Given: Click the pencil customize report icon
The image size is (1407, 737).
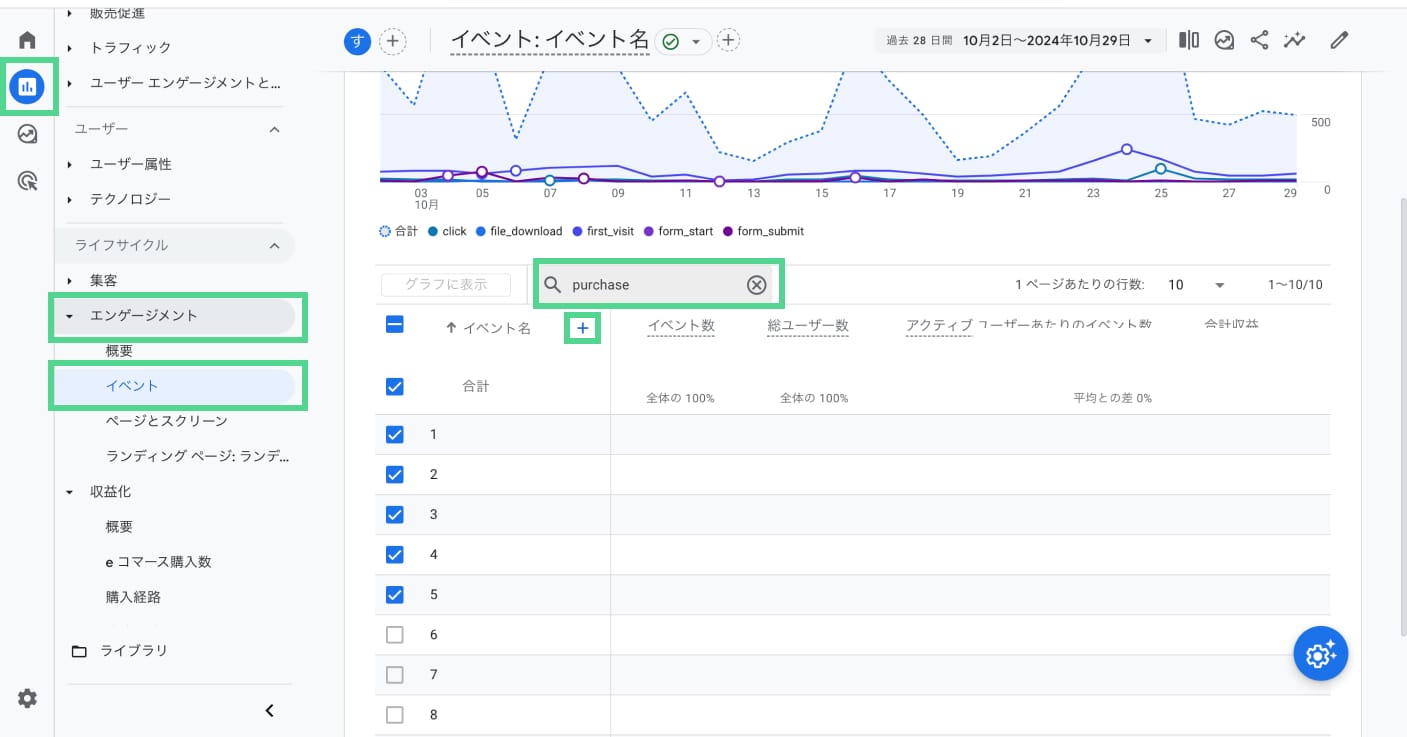Looking at the screenshot, I should click(x=1339, y=40).
